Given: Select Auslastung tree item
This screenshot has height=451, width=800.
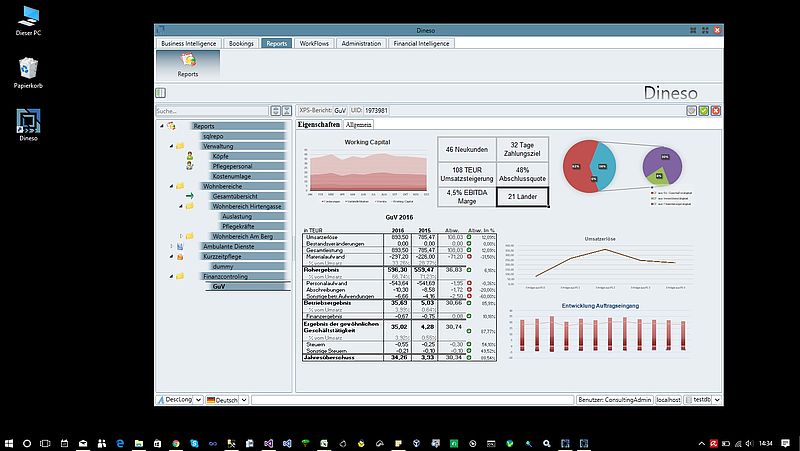Looking at the screenshot, I should 253,216.
